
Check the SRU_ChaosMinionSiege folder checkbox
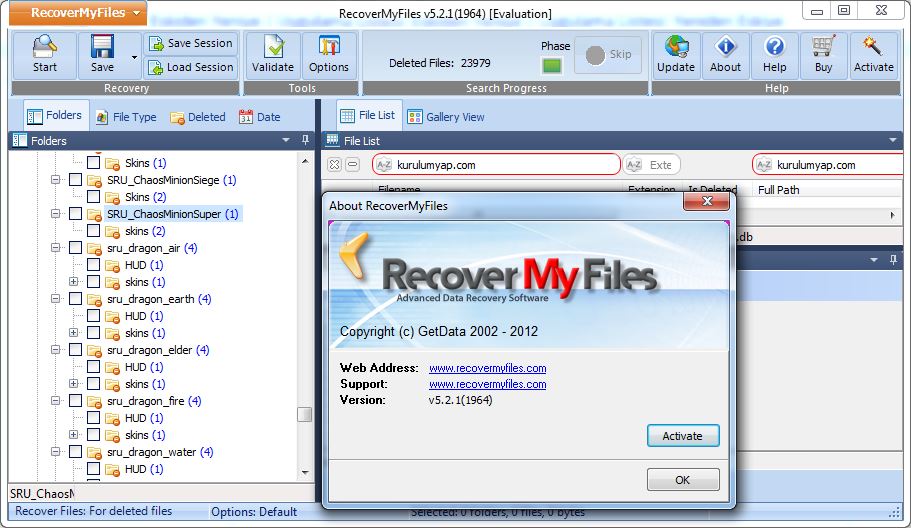(76, 179)
